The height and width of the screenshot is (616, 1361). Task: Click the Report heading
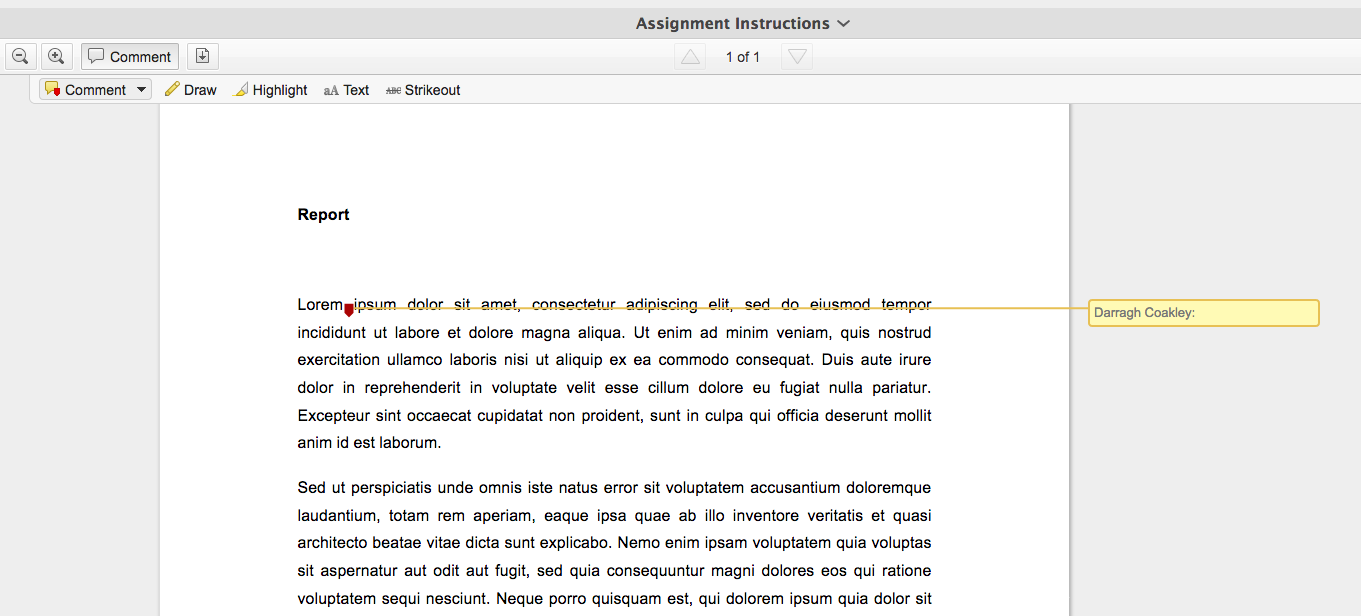tap(324, 215)
